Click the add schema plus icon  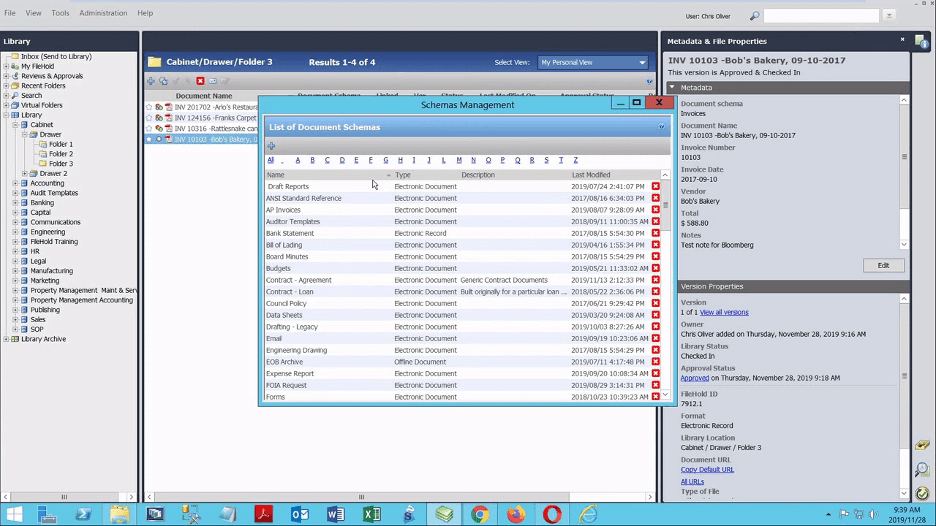[x=271, y=146]
